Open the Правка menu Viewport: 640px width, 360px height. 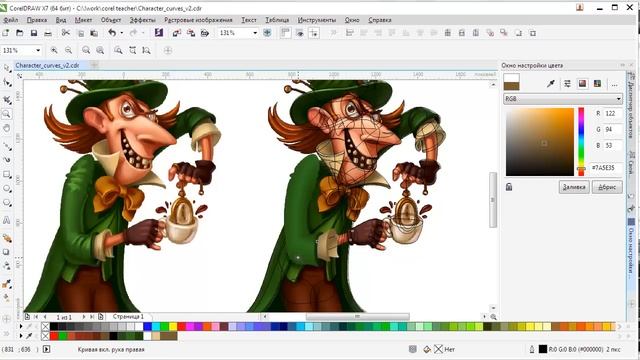coord(37,20)
